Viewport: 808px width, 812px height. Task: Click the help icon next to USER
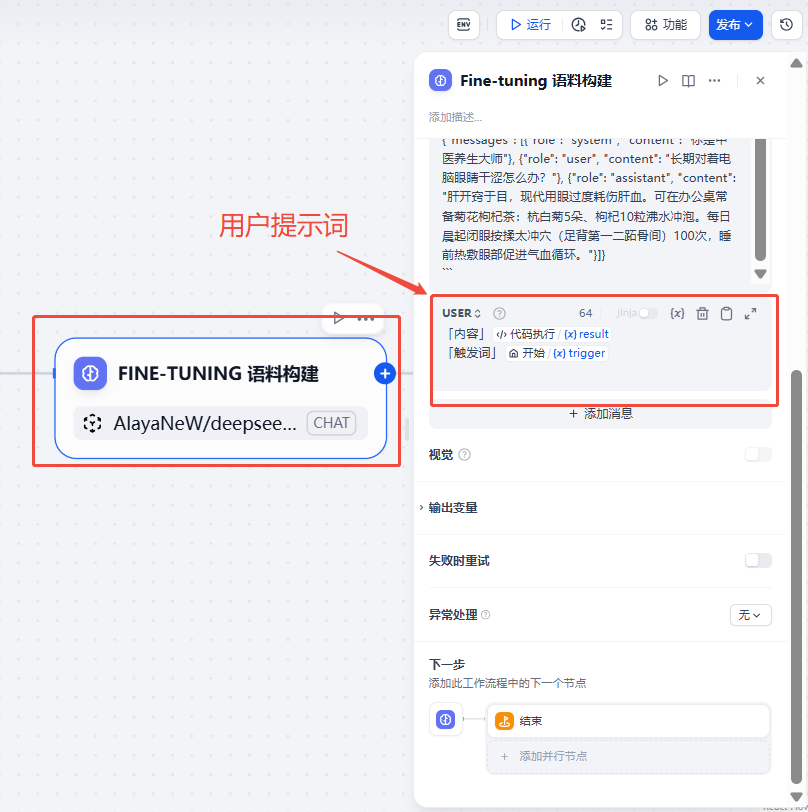(499, 313)
